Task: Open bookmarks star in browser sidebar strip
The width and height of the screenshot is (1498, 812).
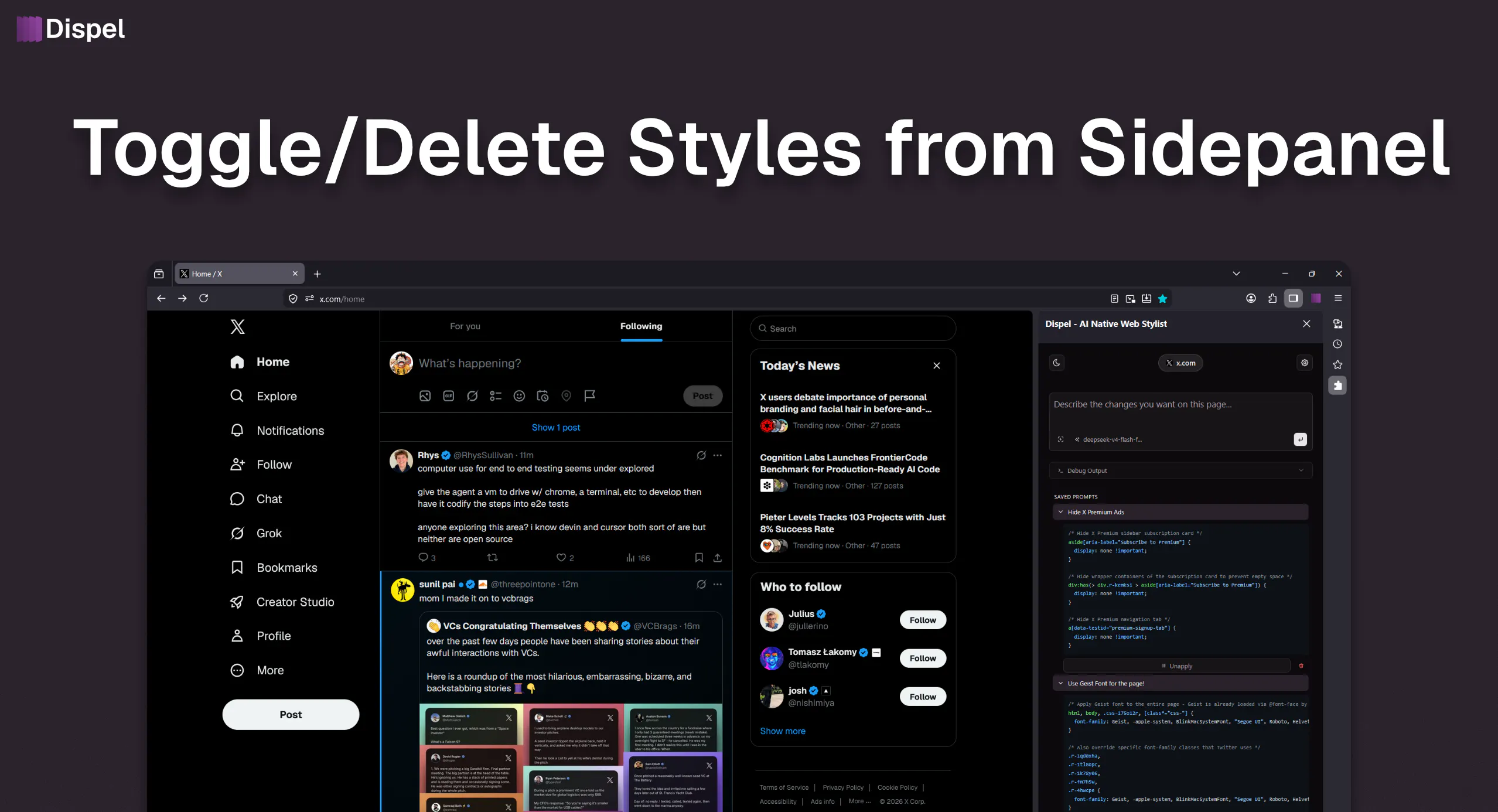Action: point(1337,364)
